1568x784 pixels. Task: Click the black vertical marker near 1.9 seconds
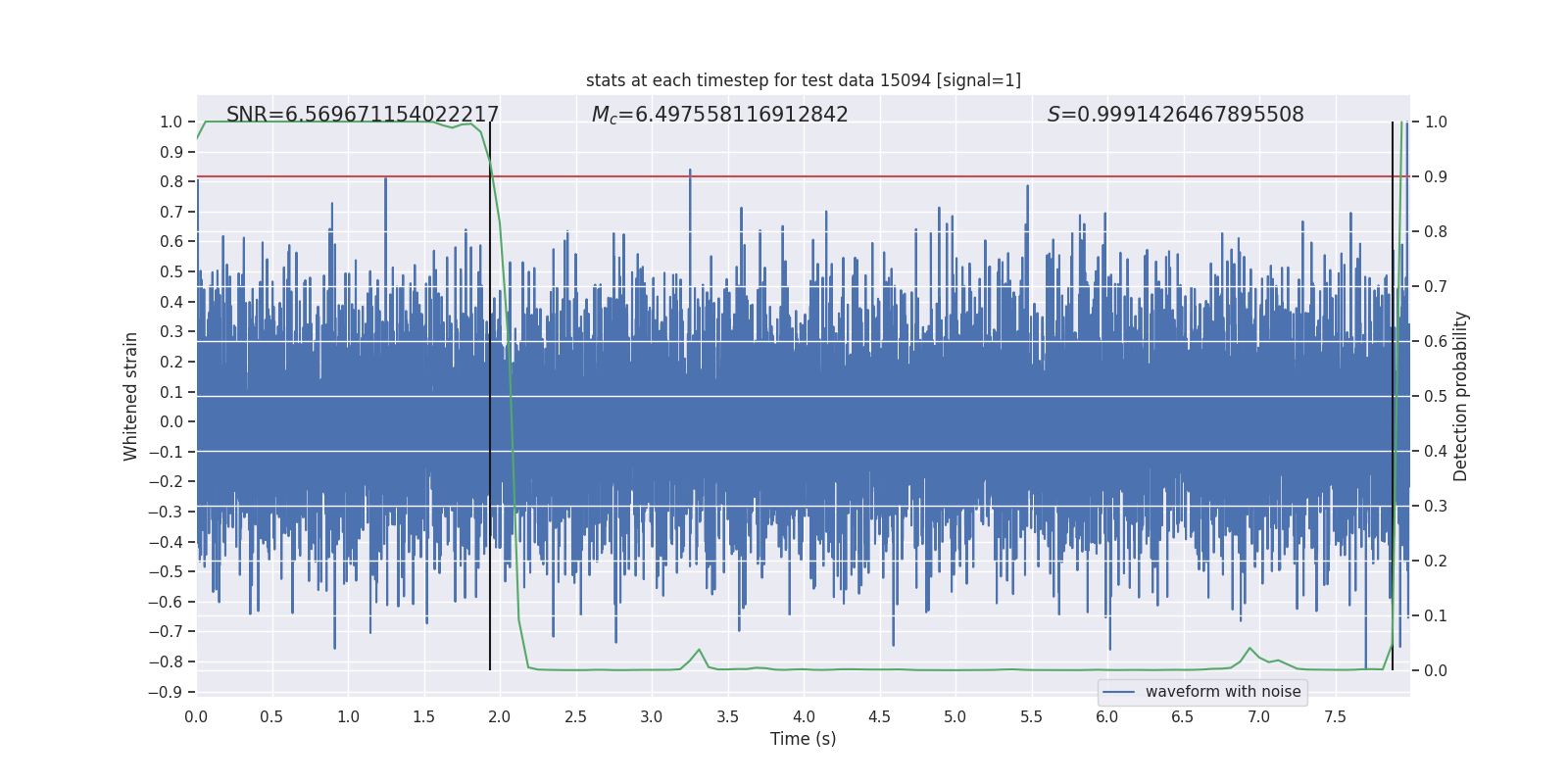click(490, 392)
